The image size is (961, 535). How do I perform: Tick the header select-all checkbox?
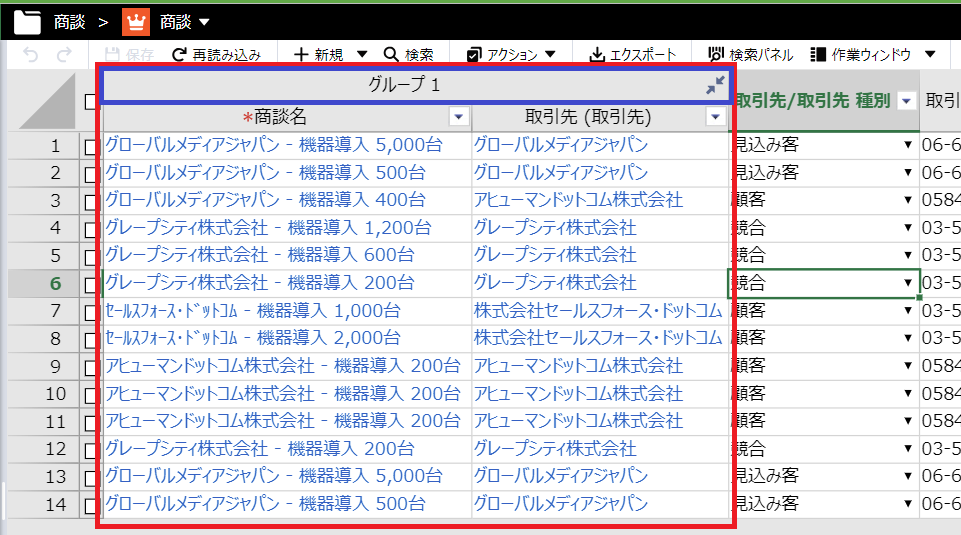(x=90, y=102)
